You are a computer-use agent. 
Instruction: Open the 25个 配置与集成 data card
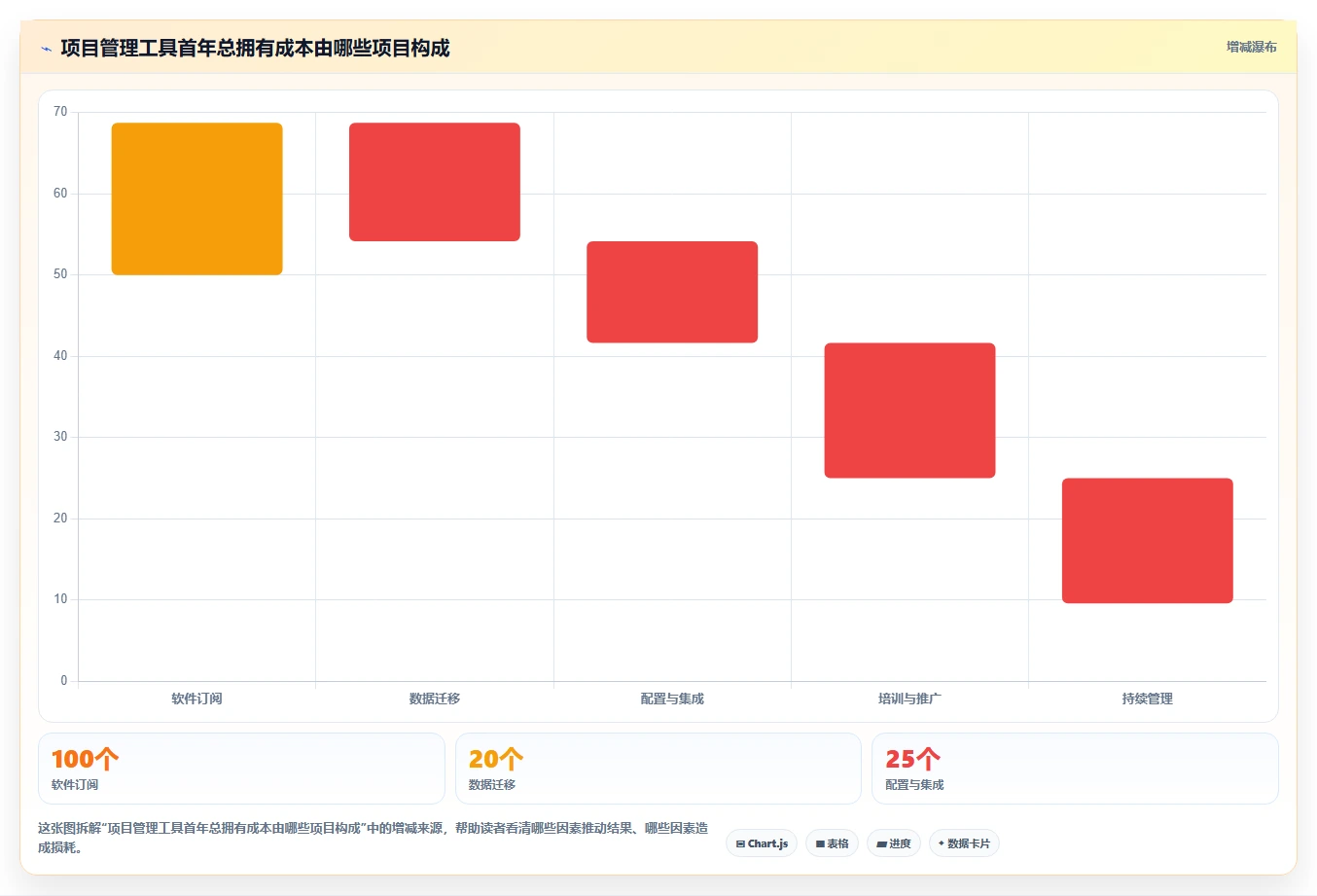coord(1075,769)
